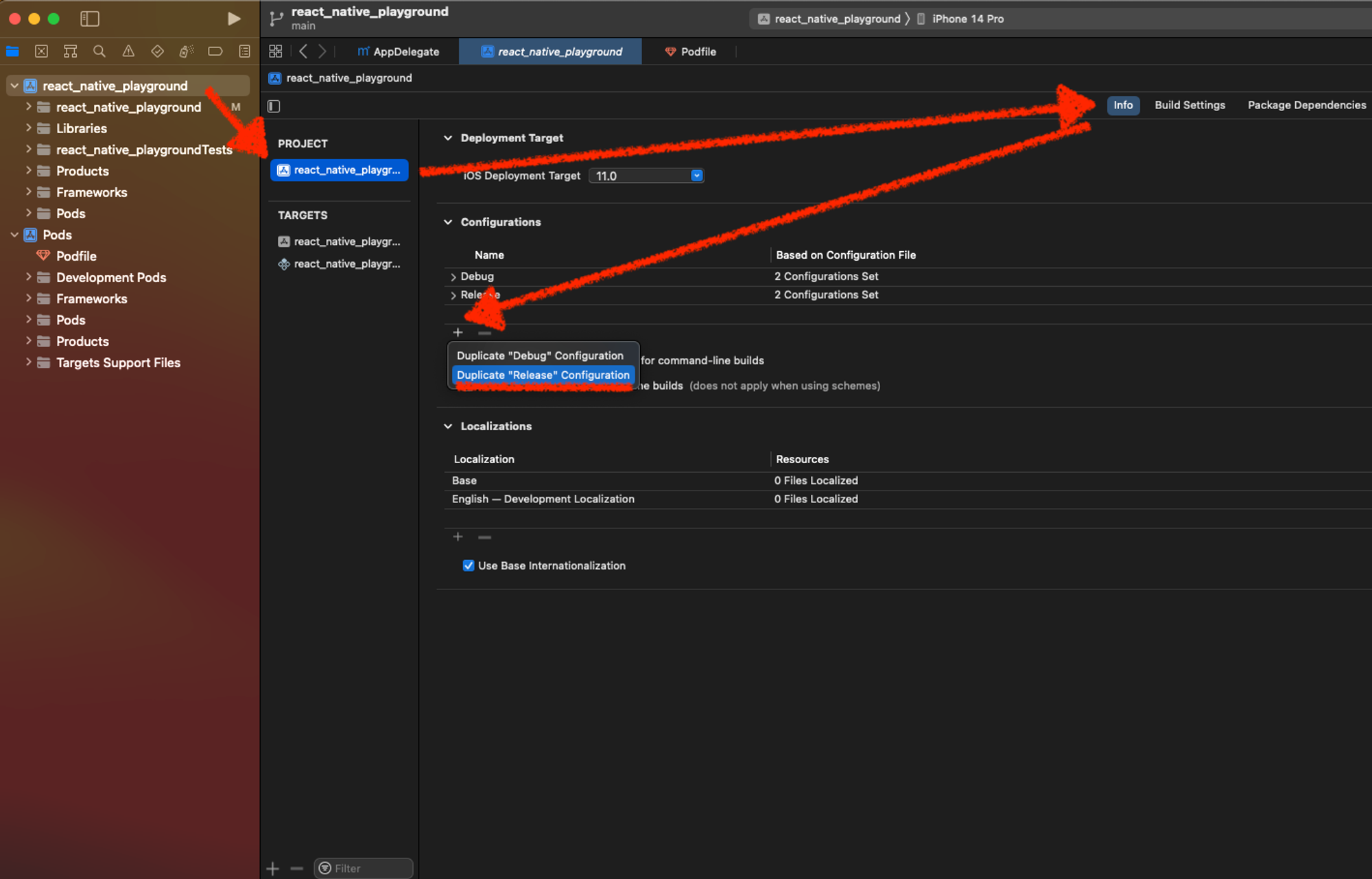Image resolution: width=1372 pixels, height=879 pixels.
Task: Click react_native_playground in the breadcrumb bar
Action: click(349, 78)
